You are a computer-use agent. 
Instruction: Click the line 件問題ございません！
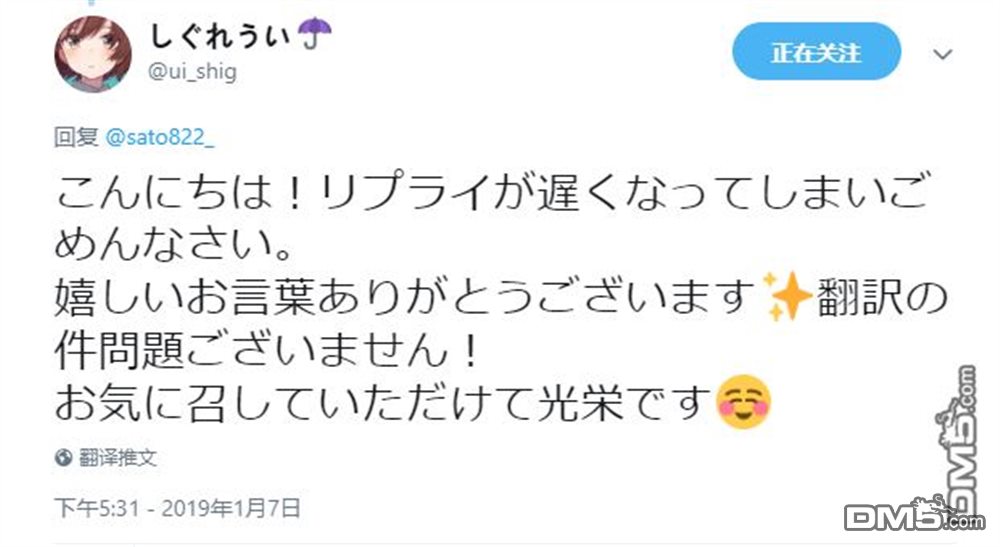coord(267,350)
